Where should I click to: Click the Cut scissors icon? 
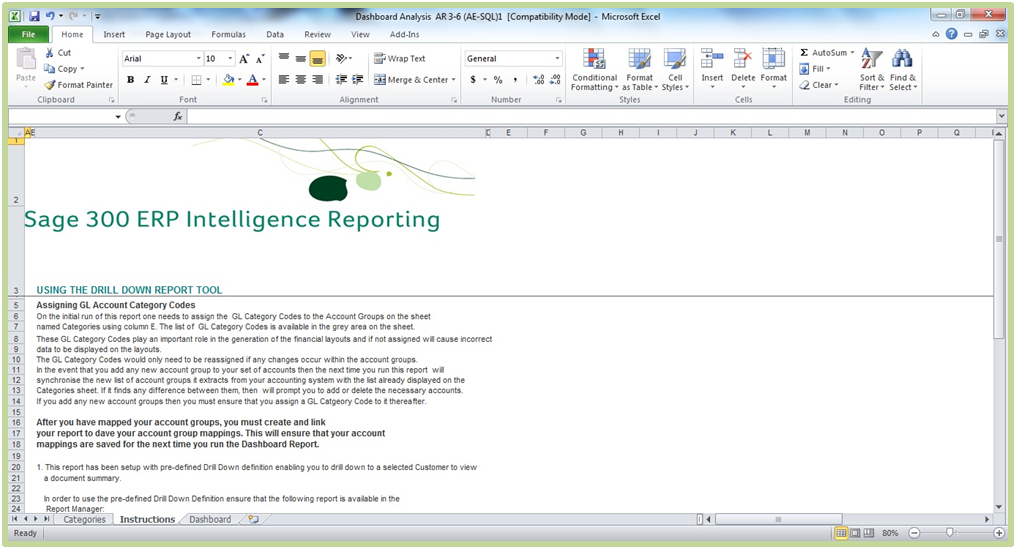(49, 52)
